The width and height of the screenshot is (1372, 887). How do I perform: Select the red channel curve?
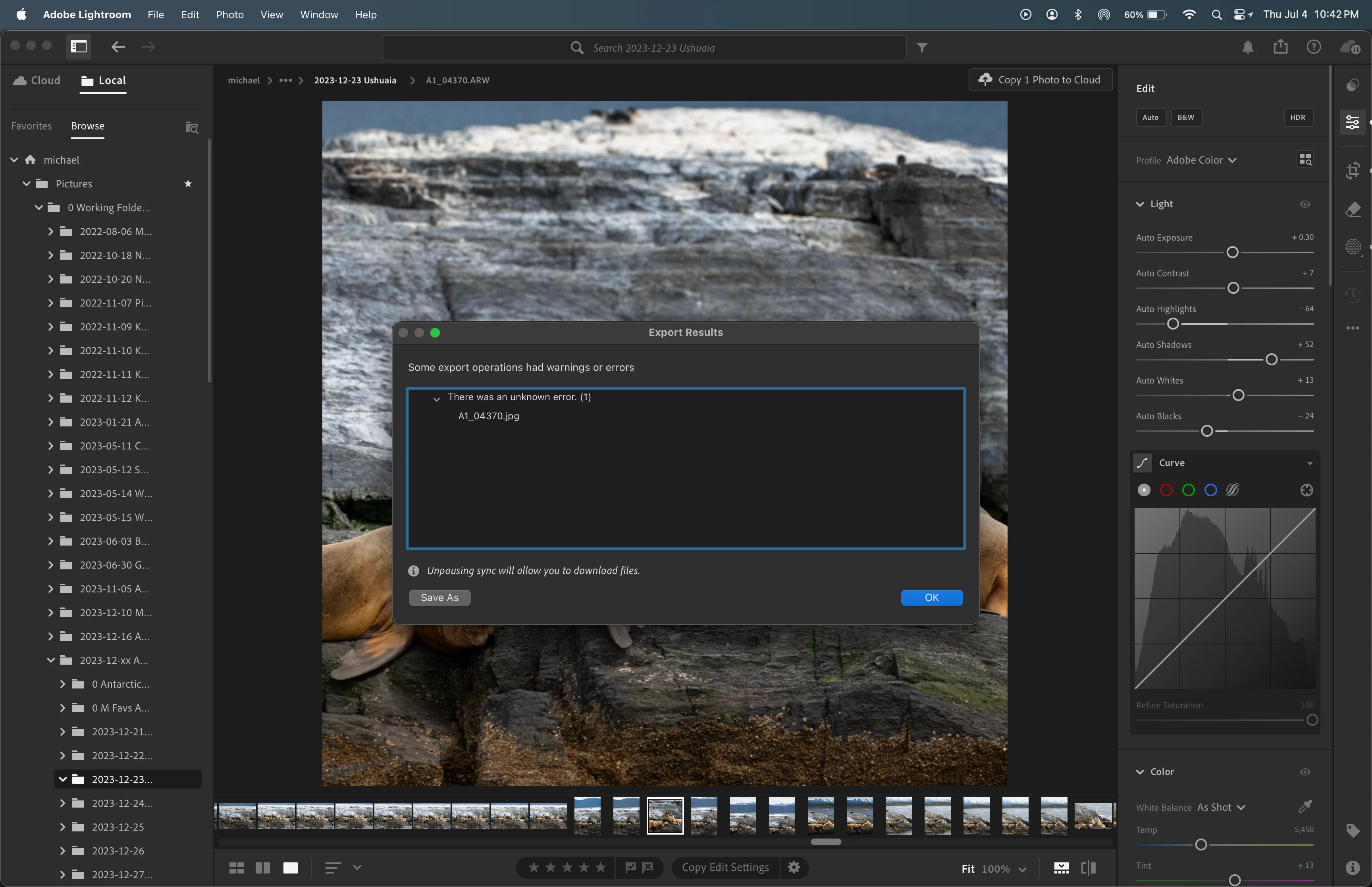tap(1166, 490)
